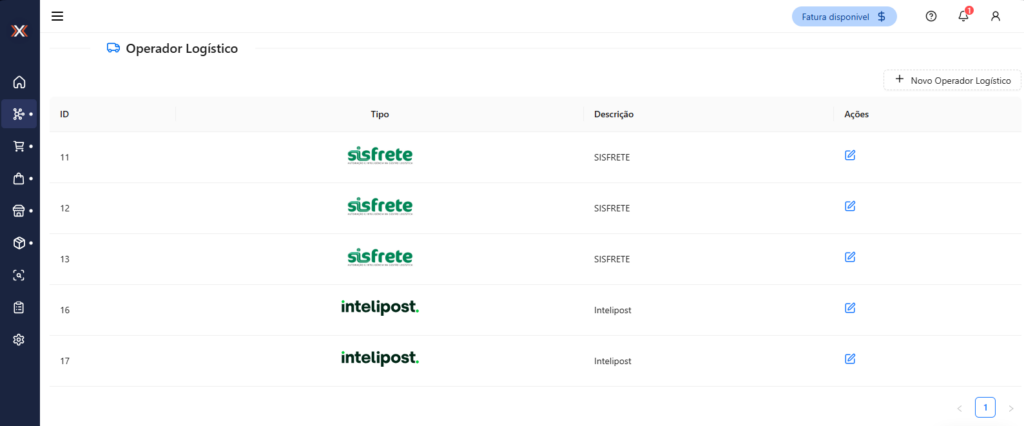Image resolution: width=1024 pixels, height=426 pixels.
Task: Edit the operator with ID 11
Action: point(850,156)
